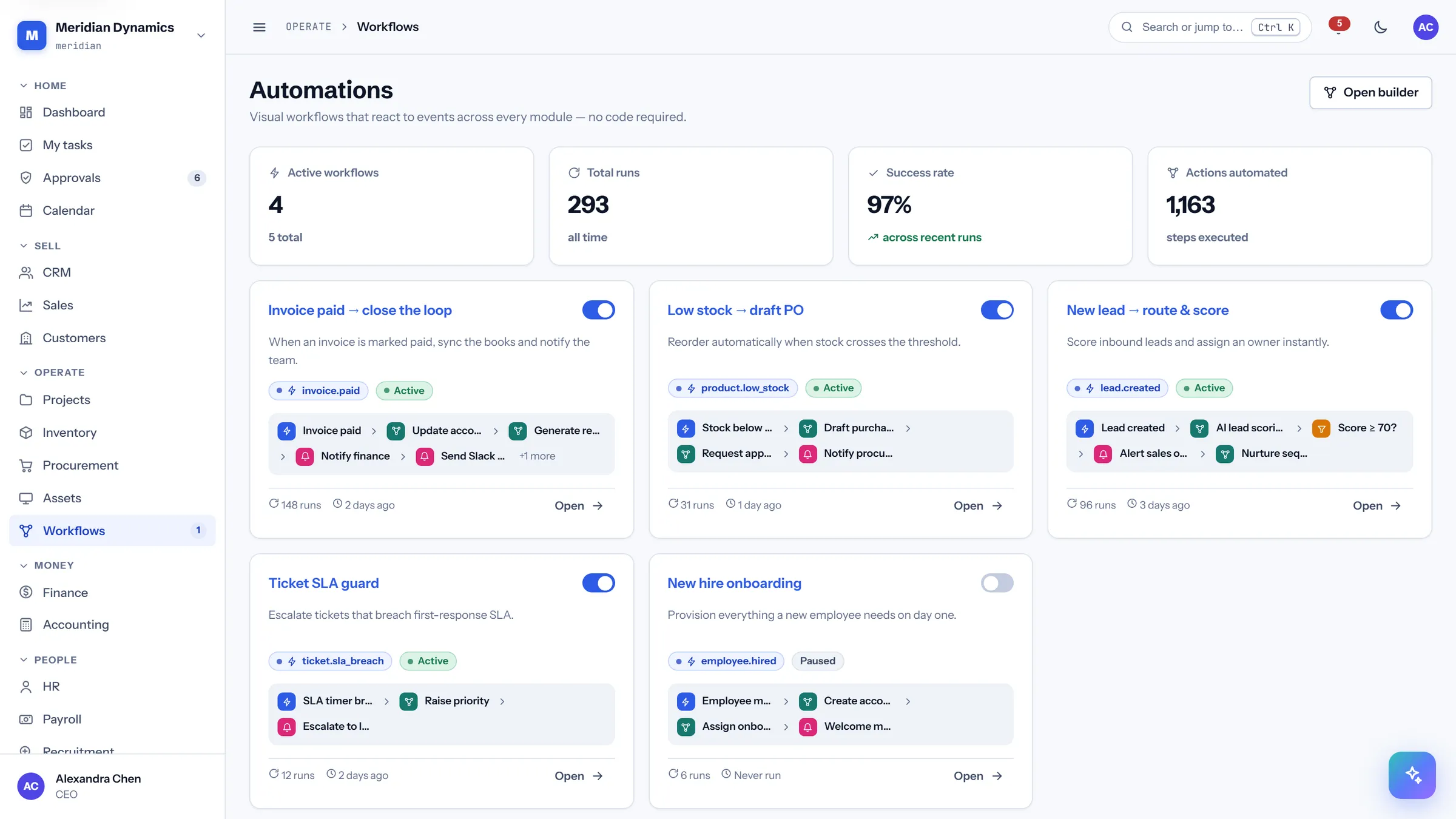Image resolution: width=1456 pixels, height=819 pixels.
Task: Open the AC user avatar in header
Action: [x=1426, y=27]
